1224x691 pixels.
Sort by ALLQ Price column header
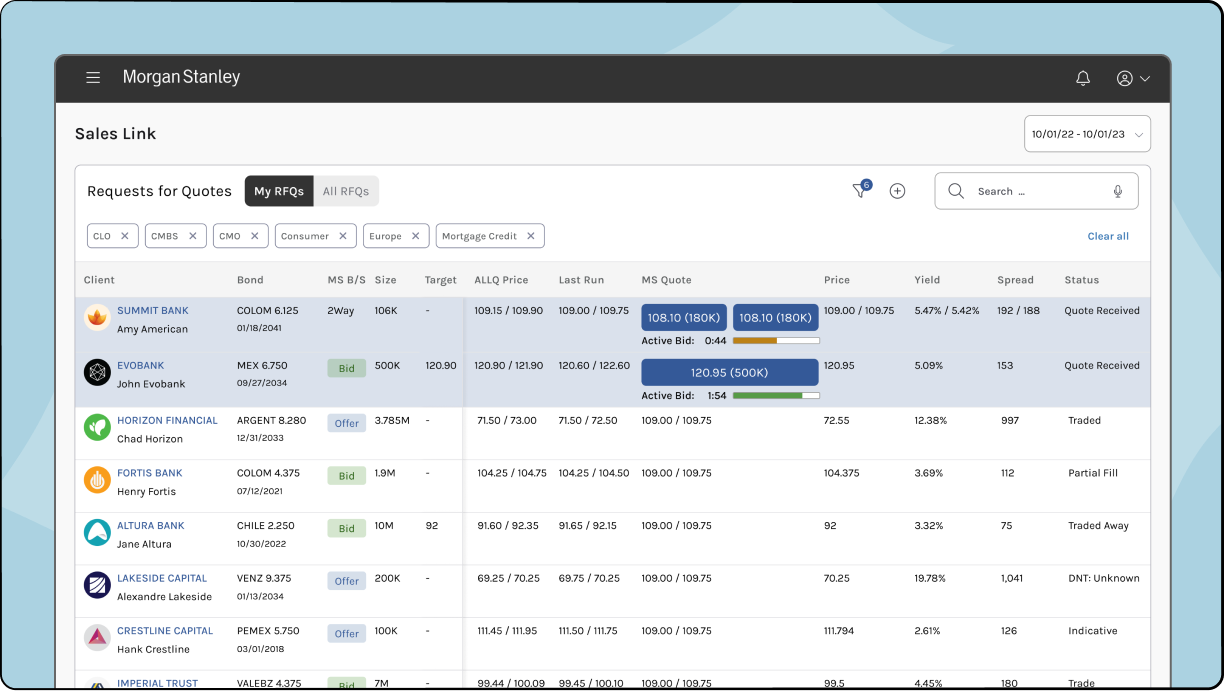tap(501, 280)
